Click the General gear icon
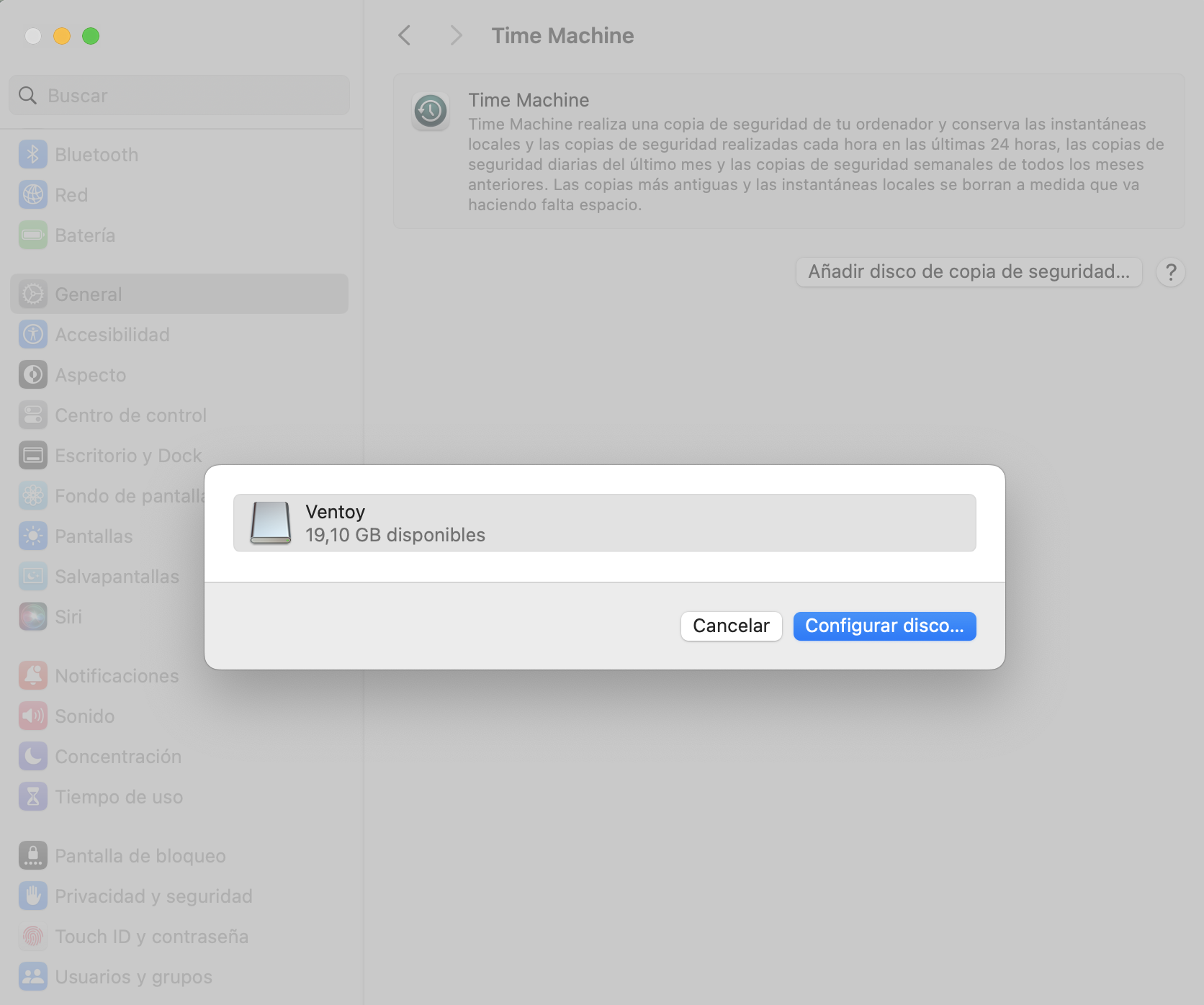 tap(33, 294)
